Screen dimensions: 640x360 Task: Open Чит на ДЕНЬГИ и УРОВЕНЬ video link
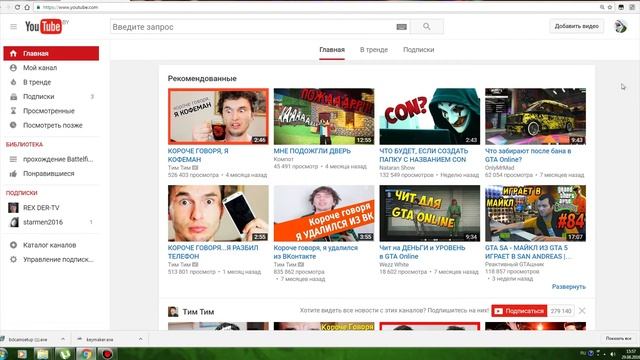pyautogui.click(x=422, y=252)
